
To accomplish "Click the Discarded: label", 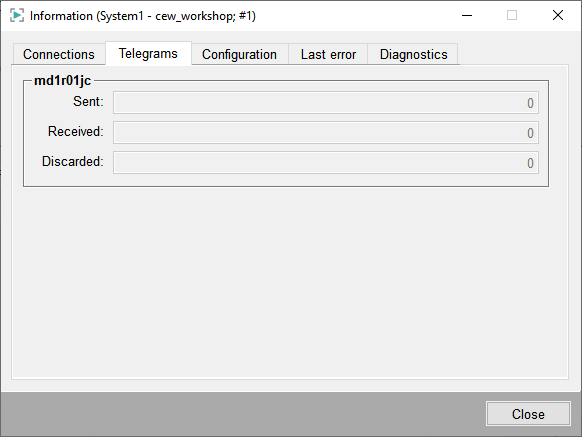I will (73, 162).
